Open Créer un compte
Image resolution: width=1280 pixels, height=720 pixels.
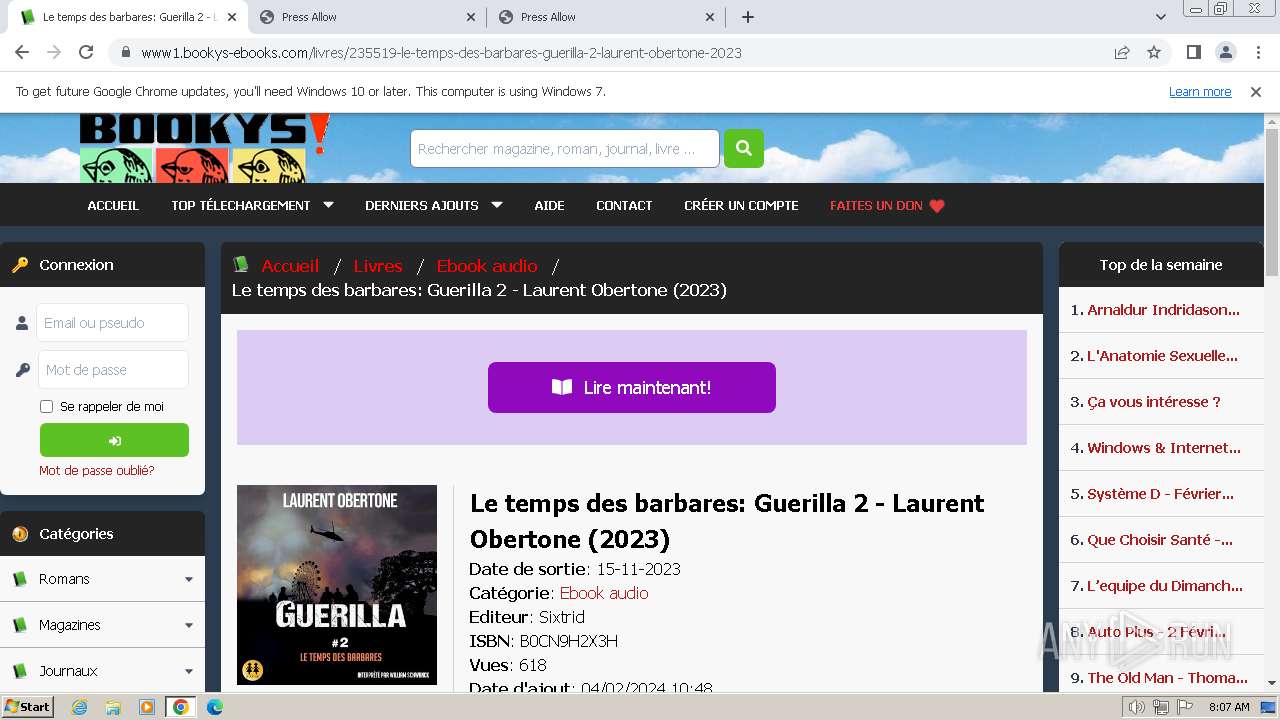pos(741,205)
